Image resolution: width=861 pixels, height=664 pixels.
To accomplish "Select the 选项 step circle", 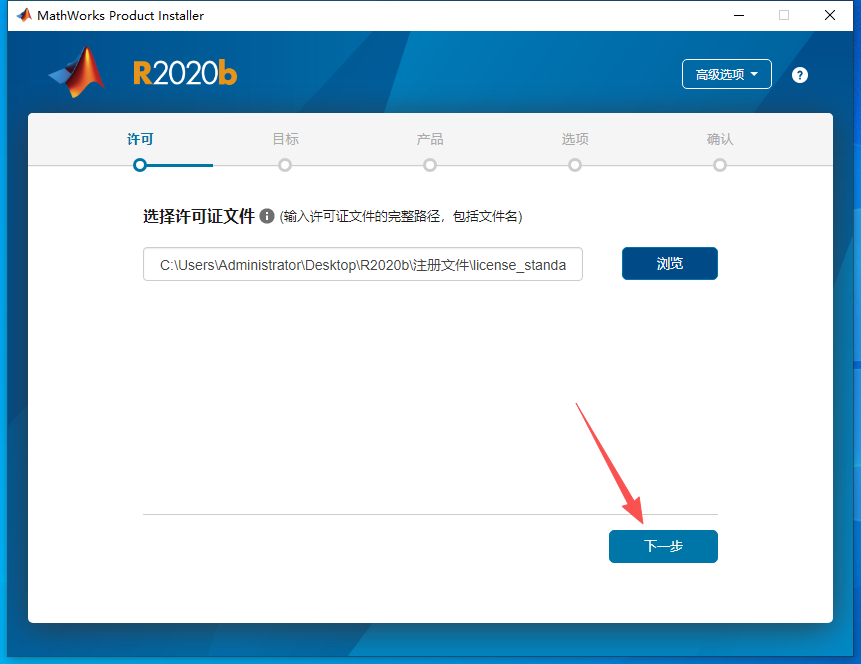I will click(575, 164).
